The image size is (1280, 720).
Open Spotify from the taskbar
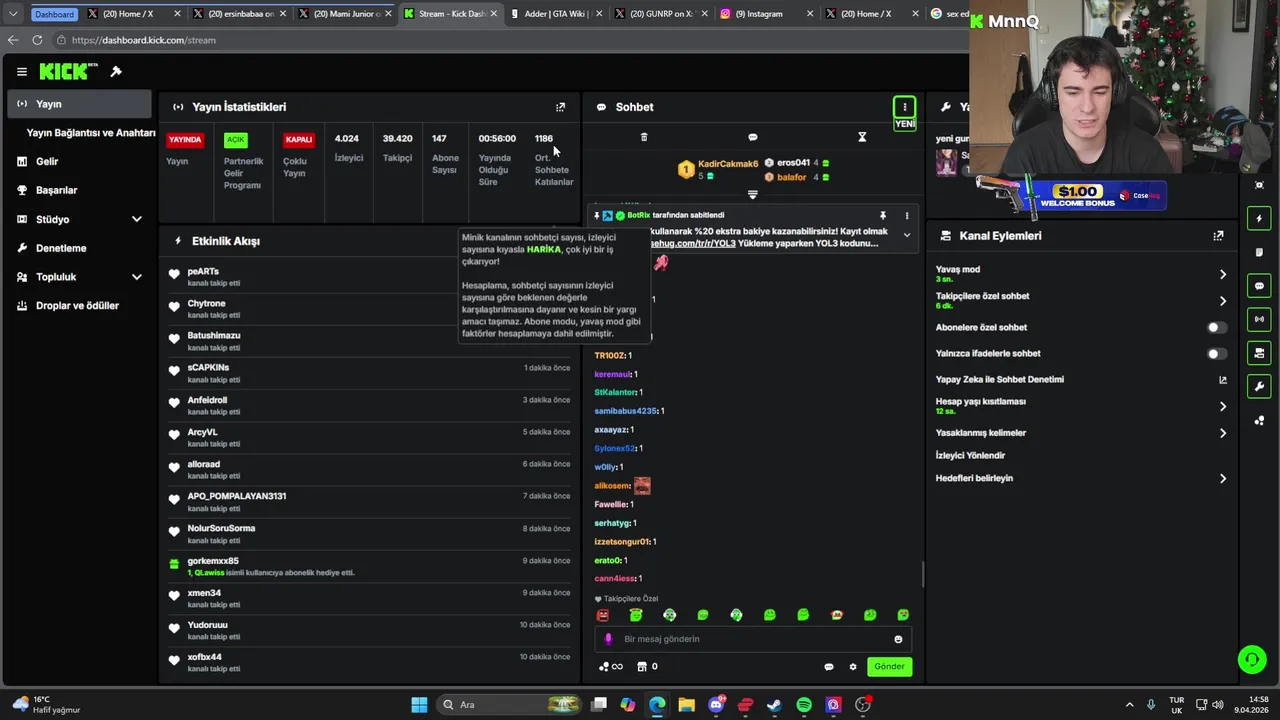point(804,705)
